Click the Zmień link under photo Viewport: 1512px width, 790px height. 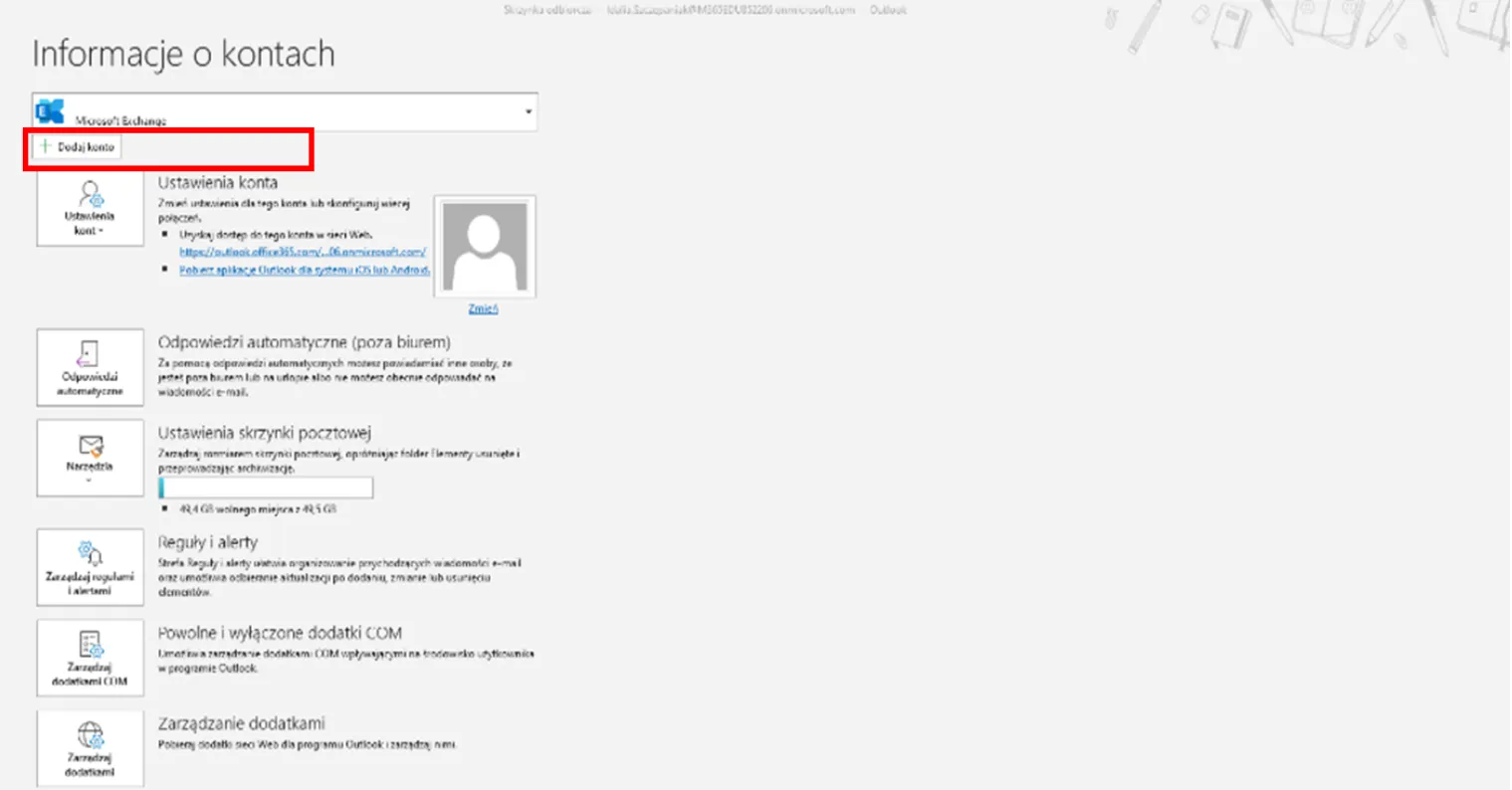(x=483, y=309)
